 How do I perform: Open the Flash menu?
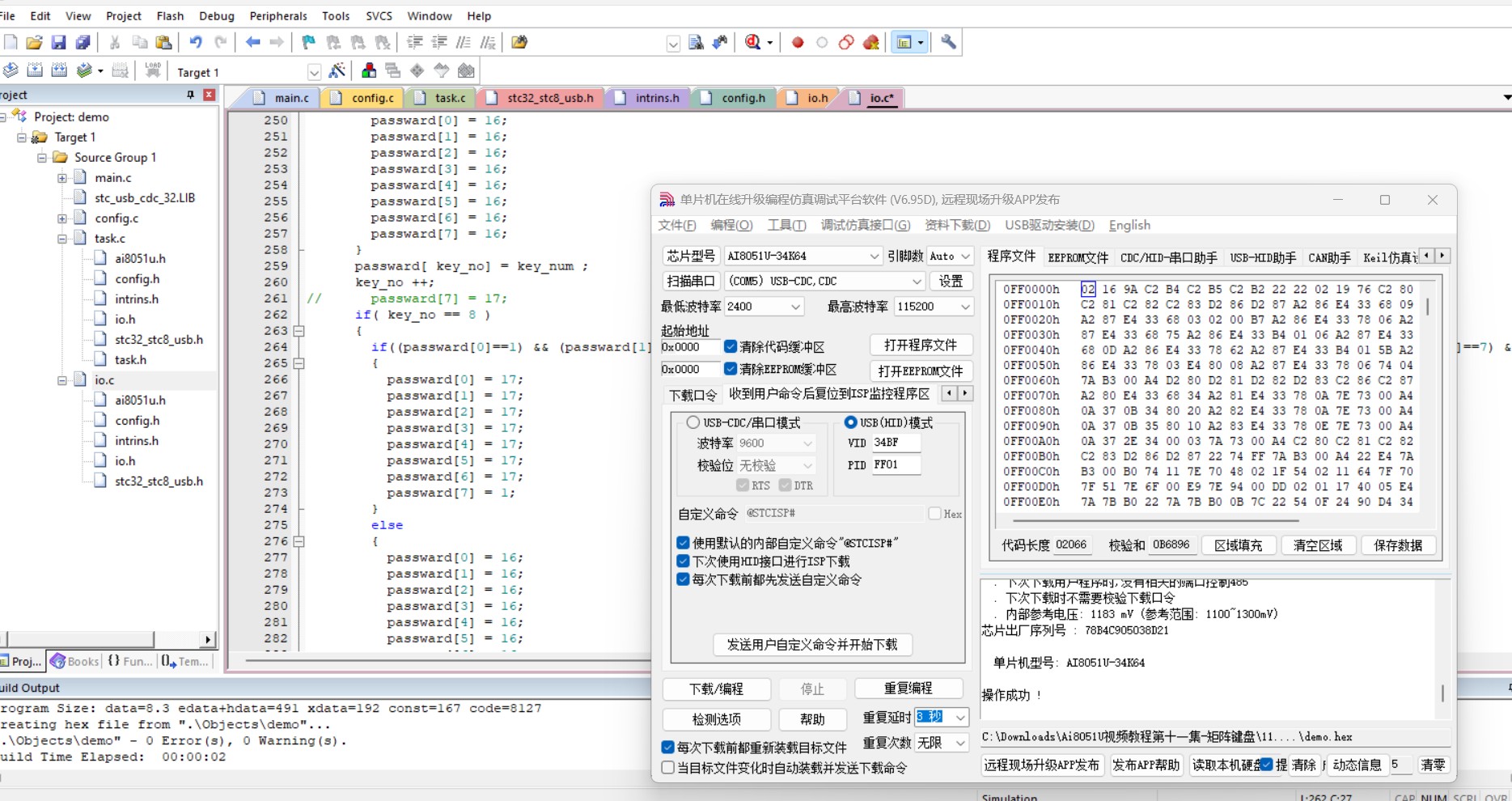tap(170, 15)
